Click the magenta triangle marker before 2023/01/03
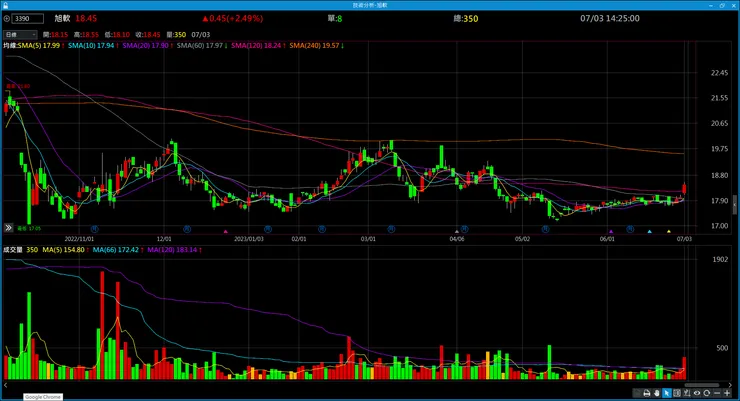740x401 pixels. (x=226, y=232)
